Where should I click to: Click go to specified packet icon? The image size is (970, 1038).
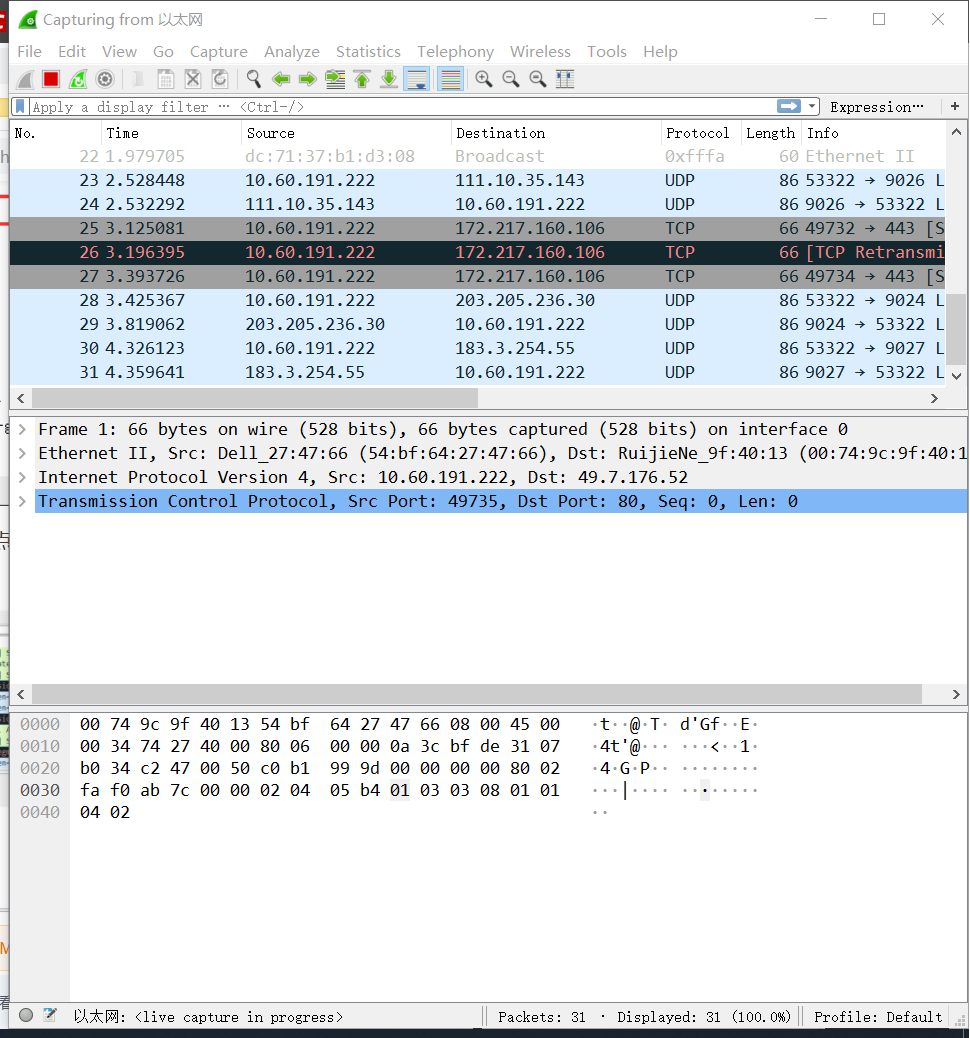pos(335,79)
